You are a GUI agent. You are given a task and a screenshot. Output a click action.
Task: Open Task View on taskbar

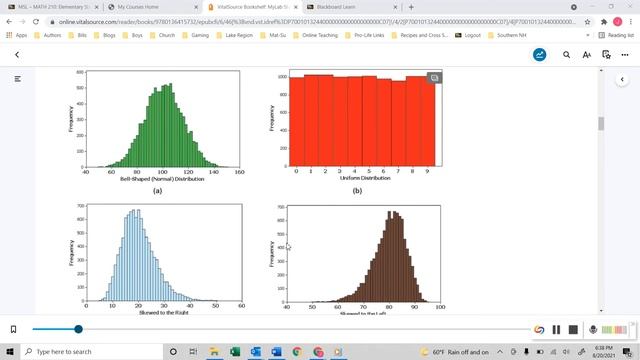193,351
